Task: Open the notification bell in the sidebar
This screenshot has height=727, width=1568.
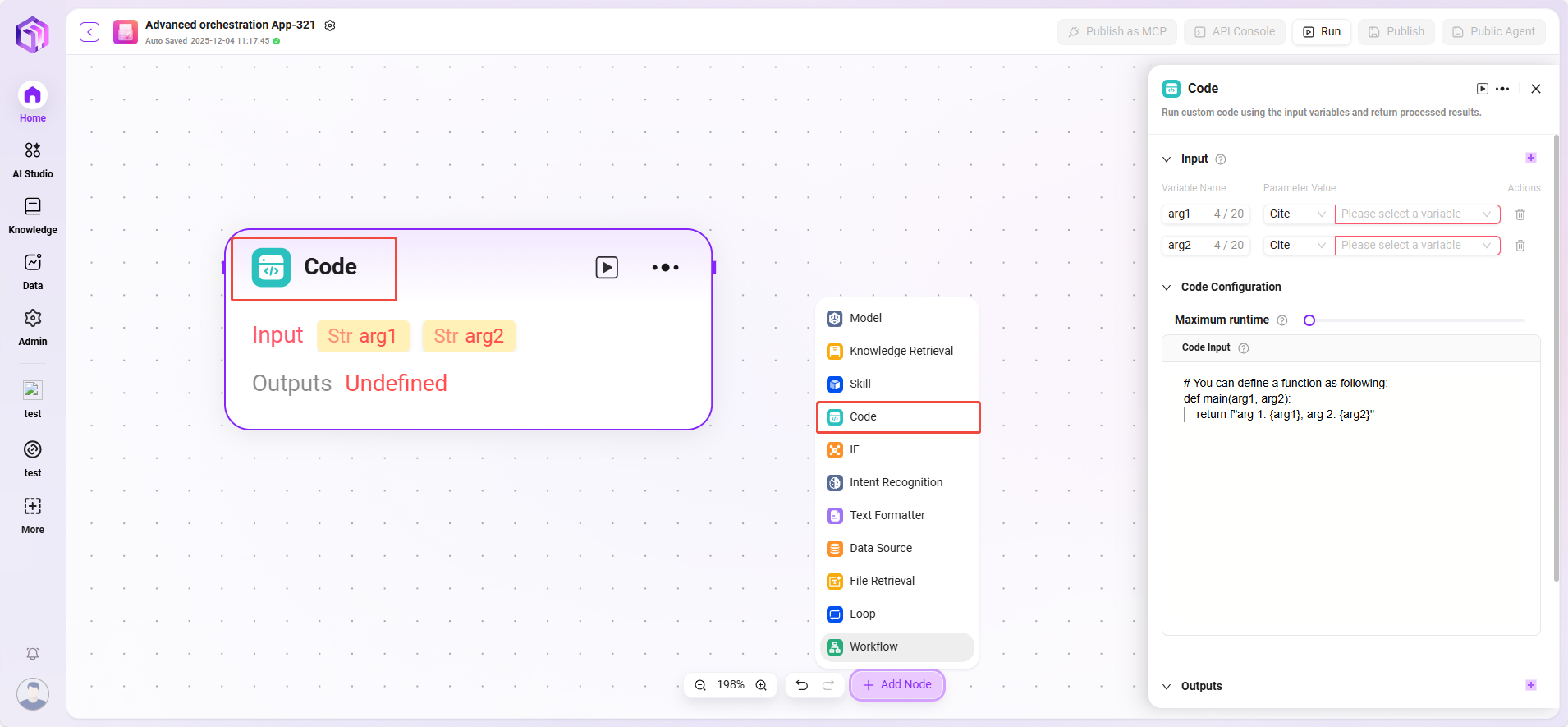Action: click(33, 654)
